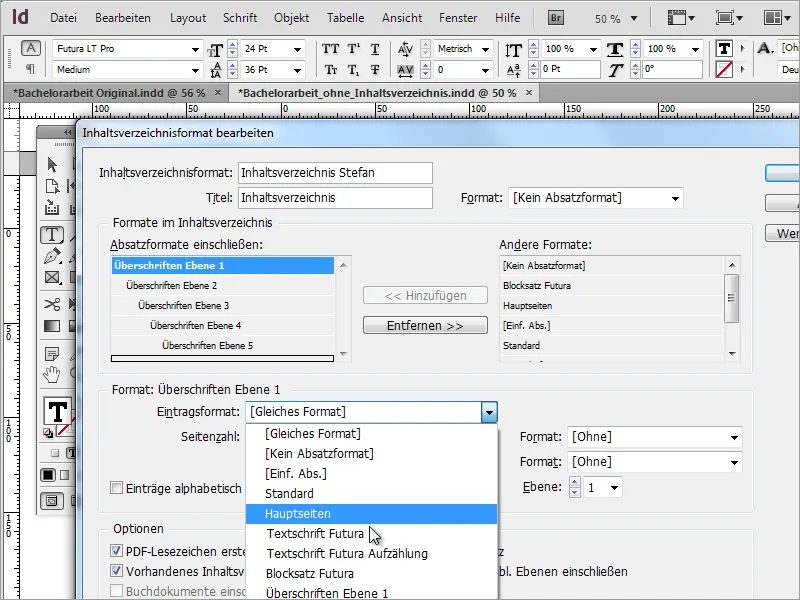Open title Format Kein Absatzformat dropdown
Screen dimensions: 800x600
[x=675, y=198]
